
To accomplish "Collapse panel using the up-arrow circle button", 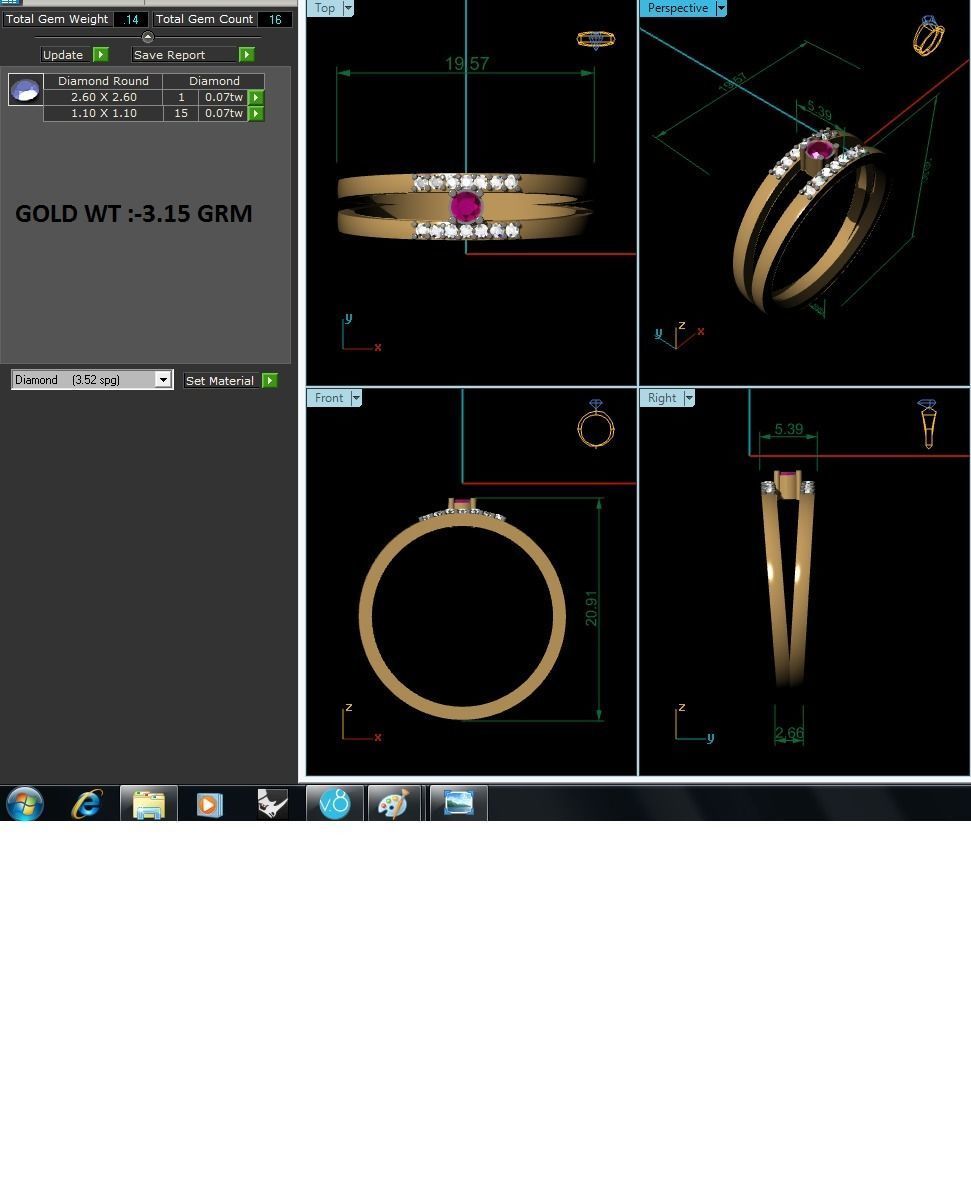I will click(148, 37).
